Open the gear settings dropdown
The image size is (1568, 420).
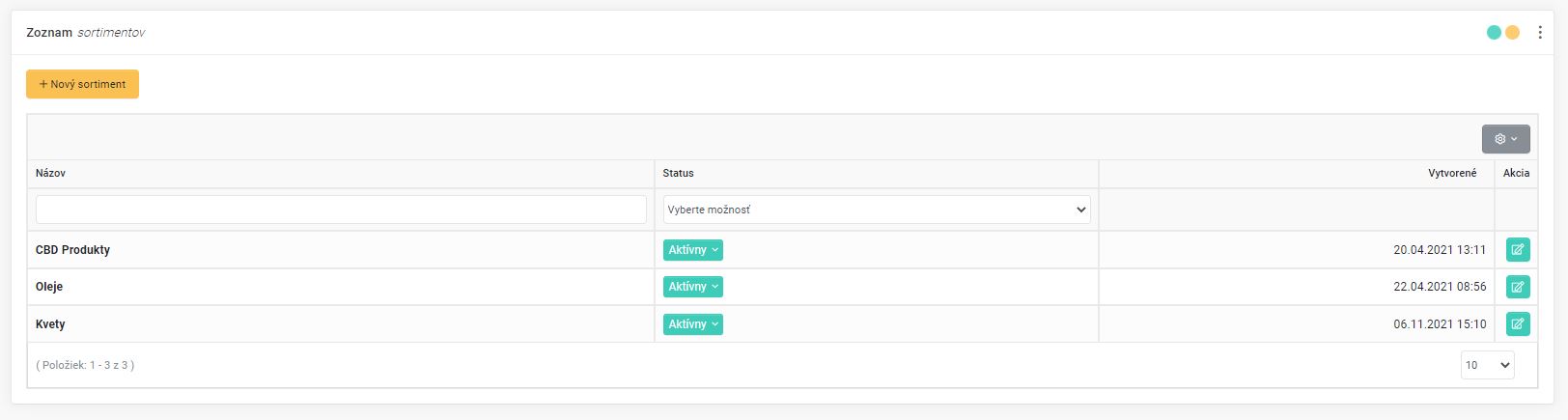1505,139
